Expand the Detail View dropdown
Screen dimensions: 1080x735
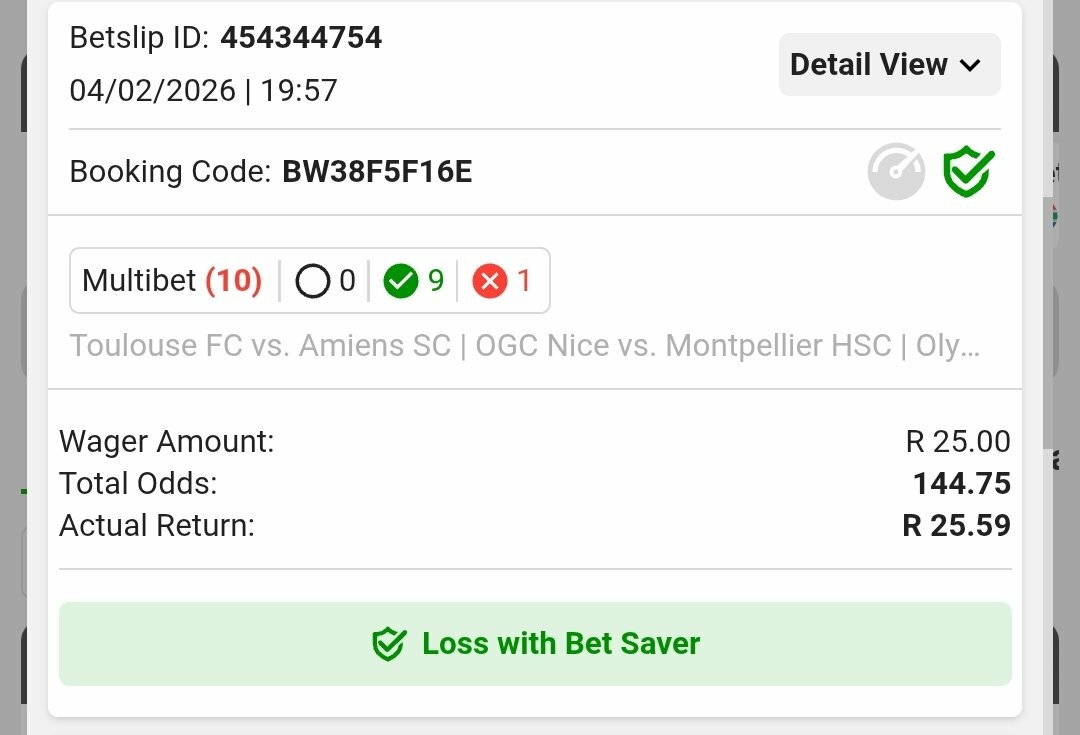[889, 65]
